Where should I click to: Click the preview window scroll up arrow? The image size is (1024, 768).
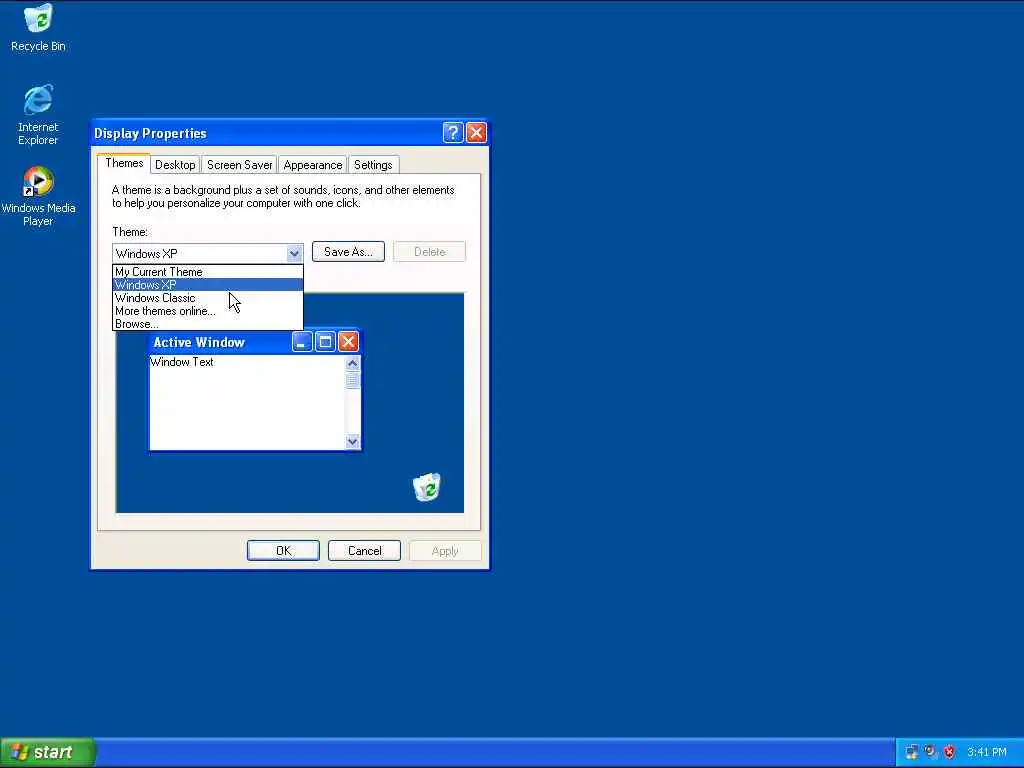point(353,364)
